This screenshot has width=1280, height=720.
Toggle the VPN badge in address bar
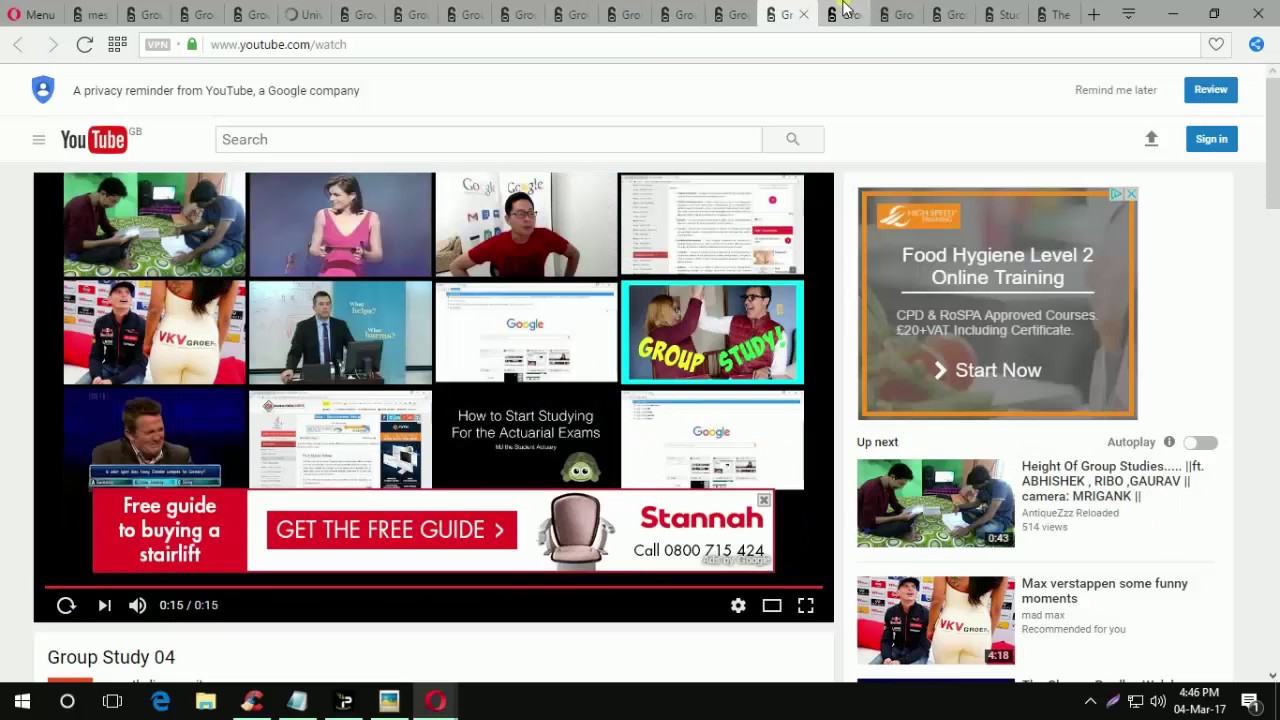157,44
